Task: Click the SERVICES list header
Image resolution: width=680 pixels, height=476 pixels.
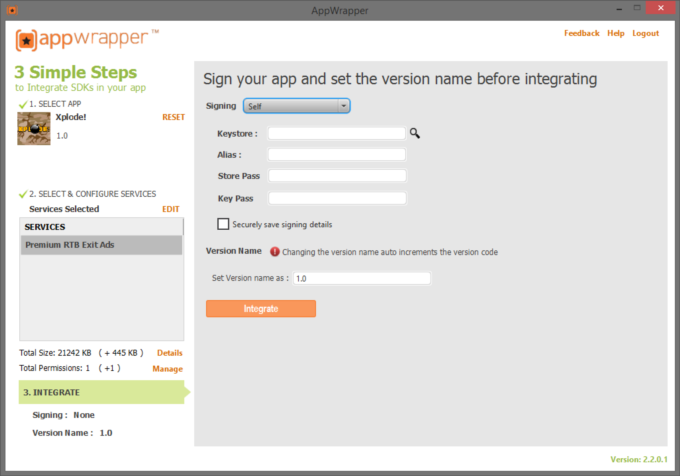Action: pos(101,227)
